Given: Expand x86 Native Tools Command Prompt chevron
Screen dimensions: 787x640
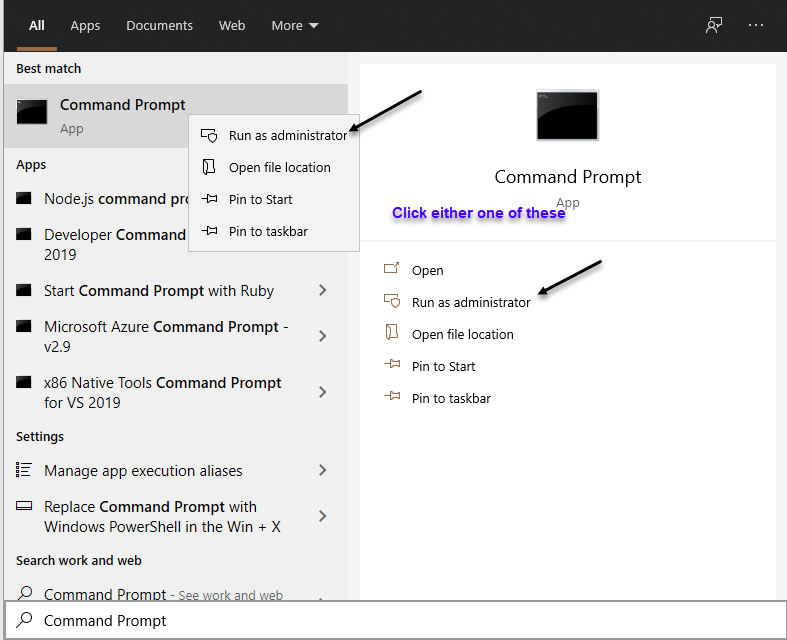Looking at the screenshot, I should 323,392.
